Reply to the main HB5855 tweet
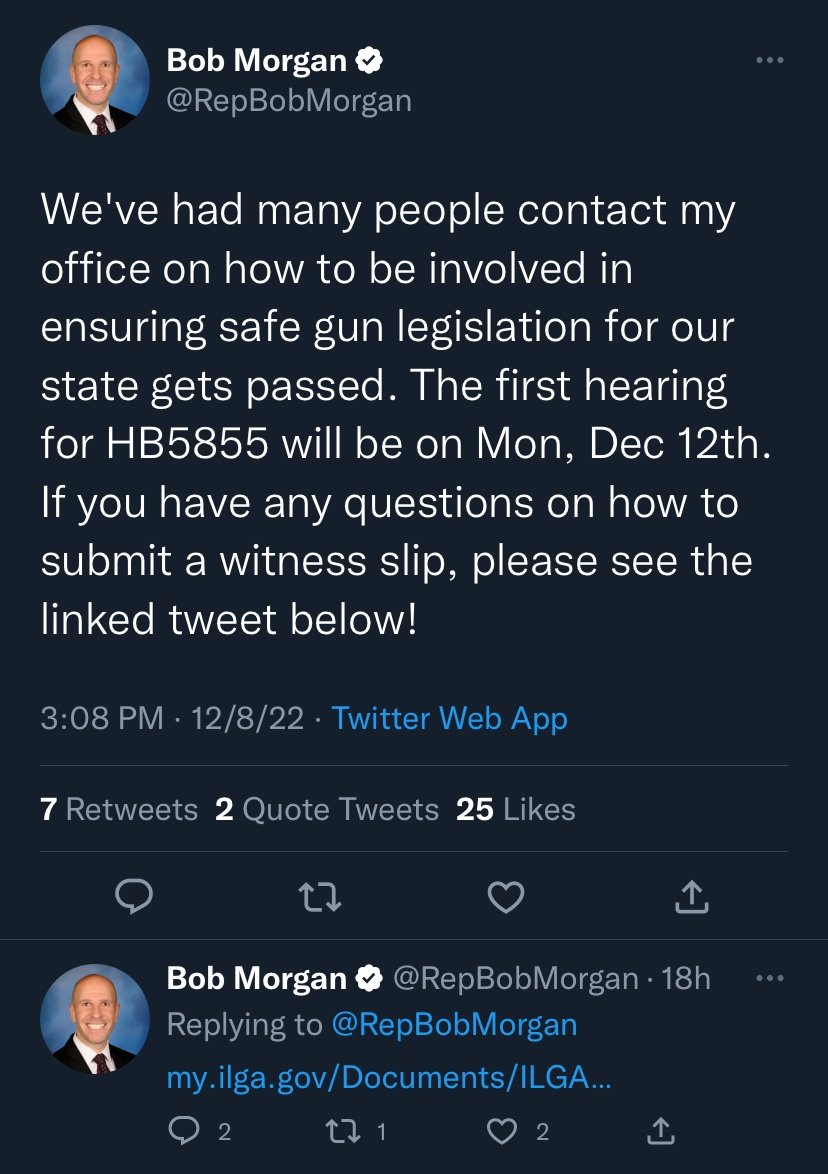828x1174 pixels. [x=134, y=896]
